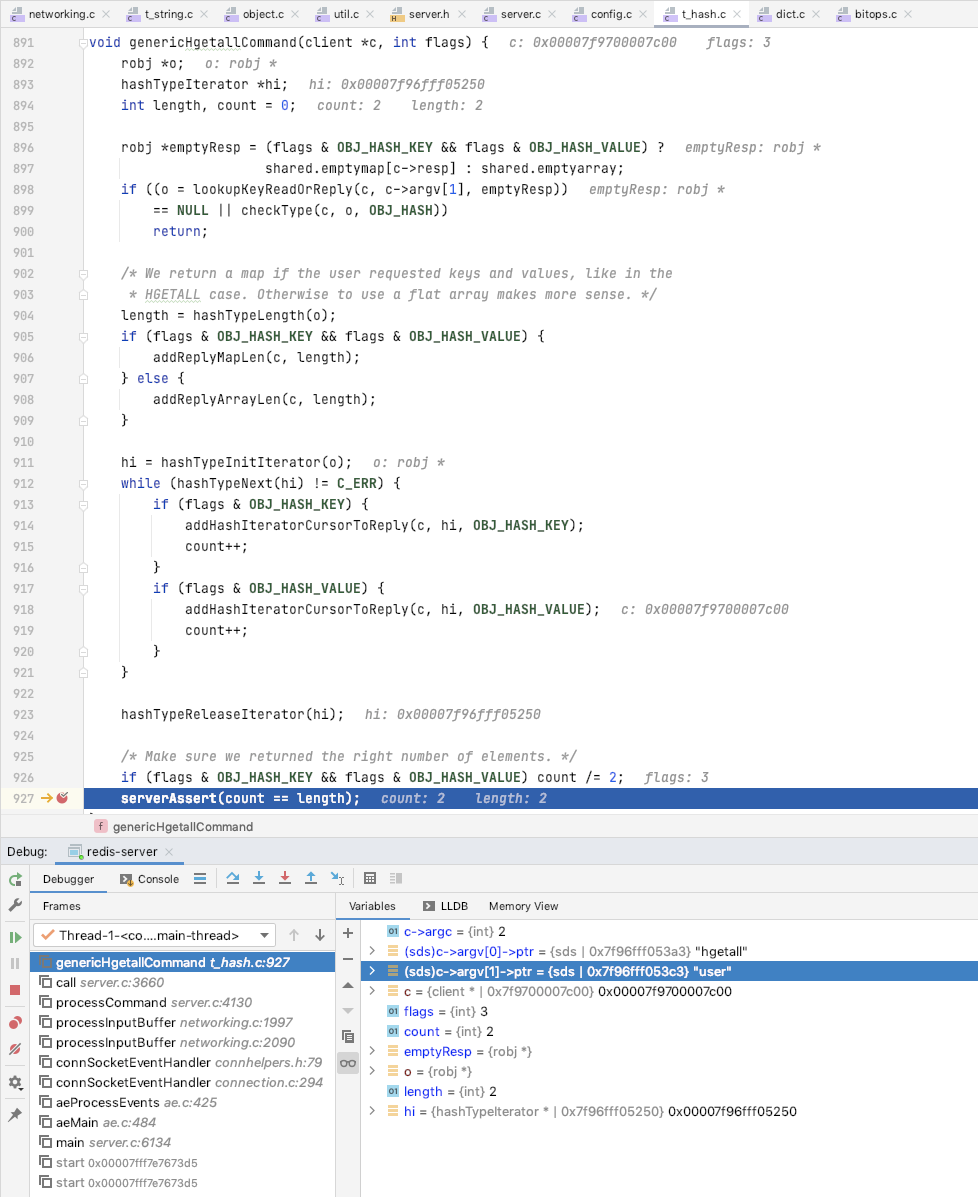Toggle Mute Breakpoints icon

[x=15, y=1049]
